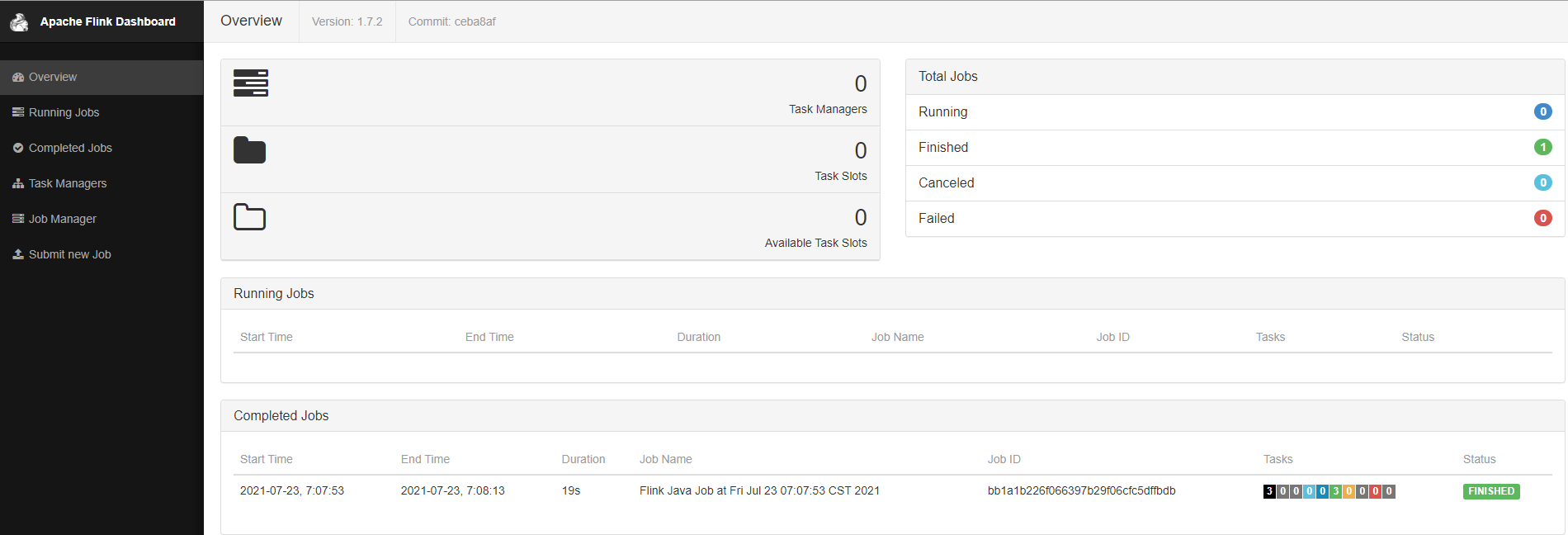This screenshot has width=1568, height=535.
Task: Open the Overview menu item
Action: pyautogui.click(x=102, y=77)
